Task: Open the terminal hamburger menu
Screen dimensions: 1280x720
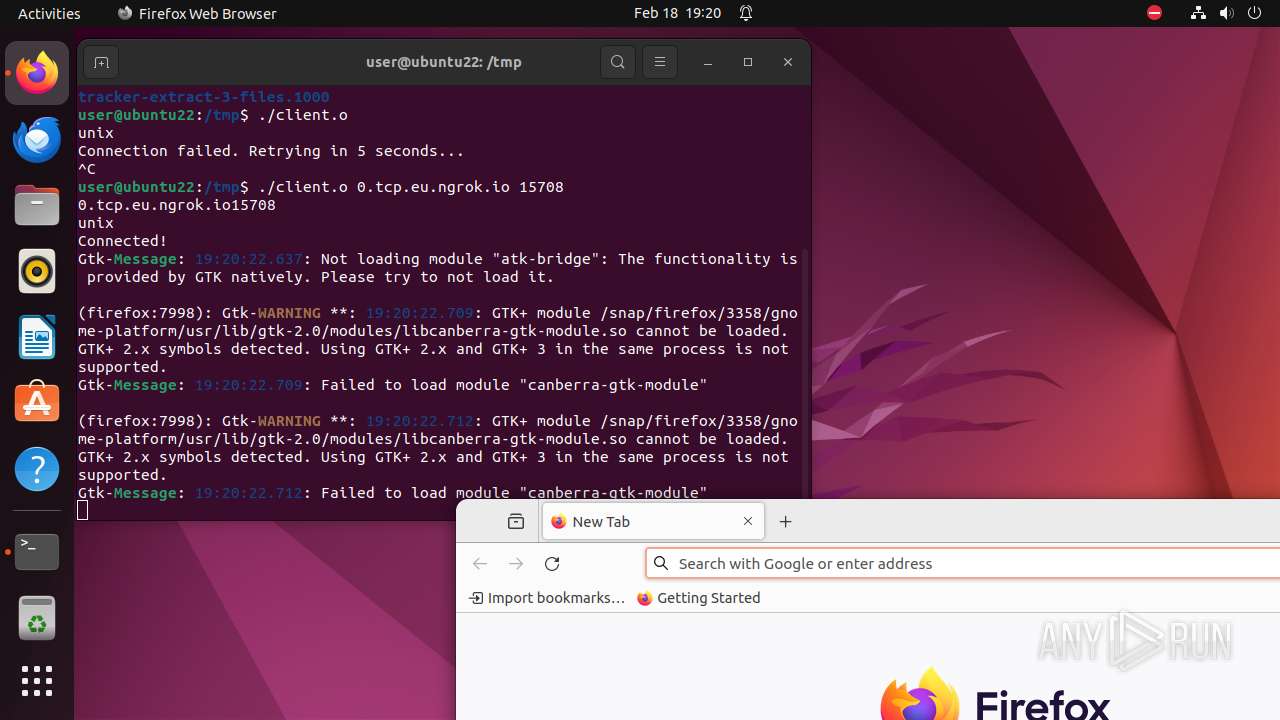Action: 659,62
